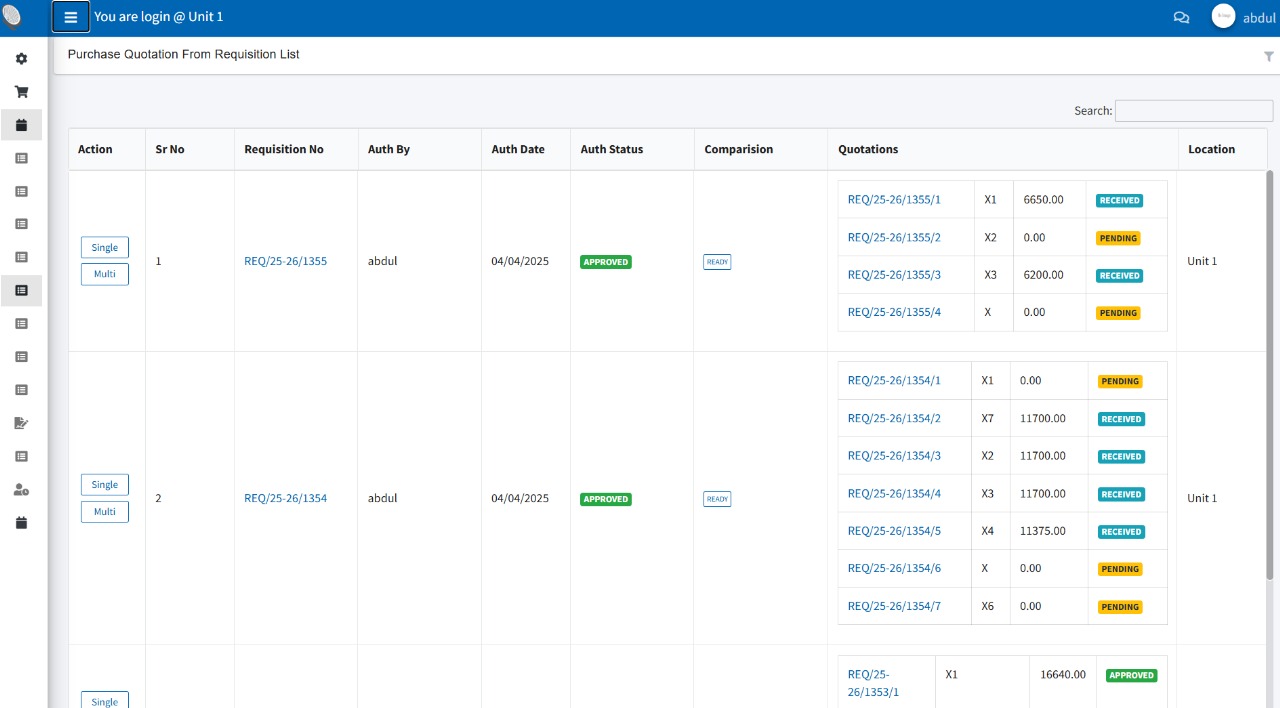Select amount 6200.00 in quotations
This screenshot has width=1280, height=708.
click(1043, 274)
